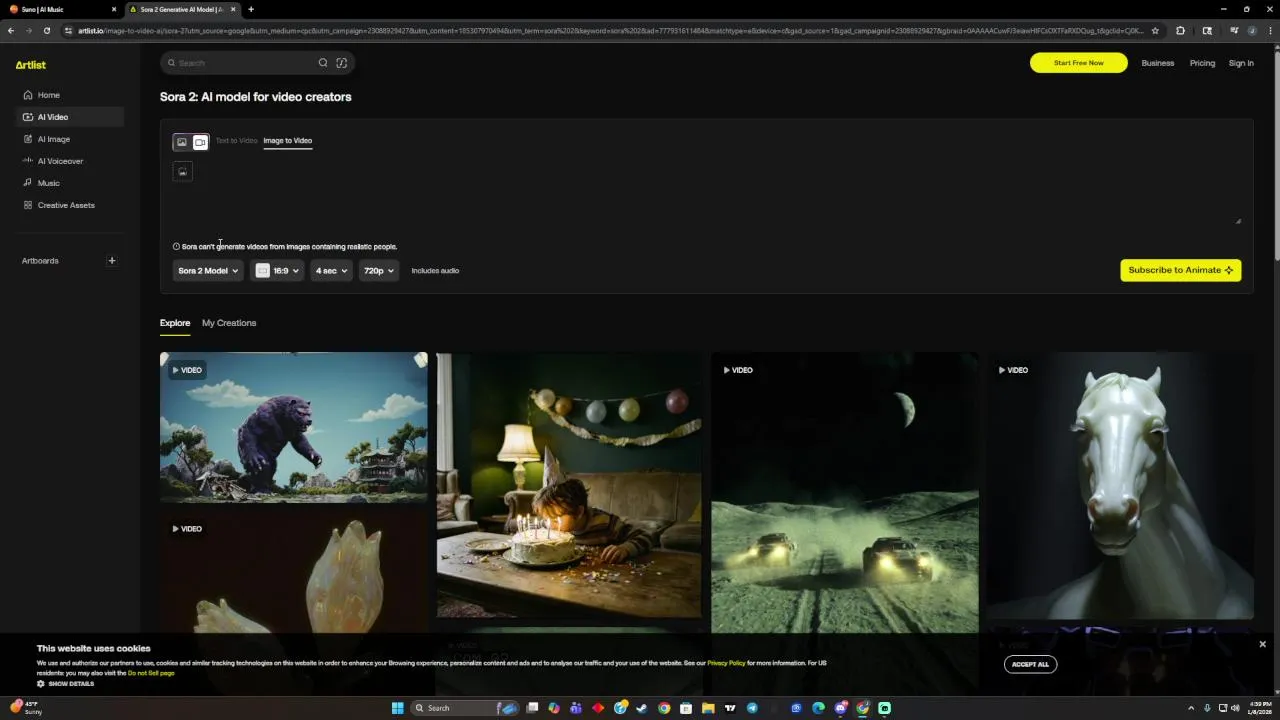Show hidden system tray icons chevron
Viewport: 1280px width, 720px height.
pos(1190,708)
